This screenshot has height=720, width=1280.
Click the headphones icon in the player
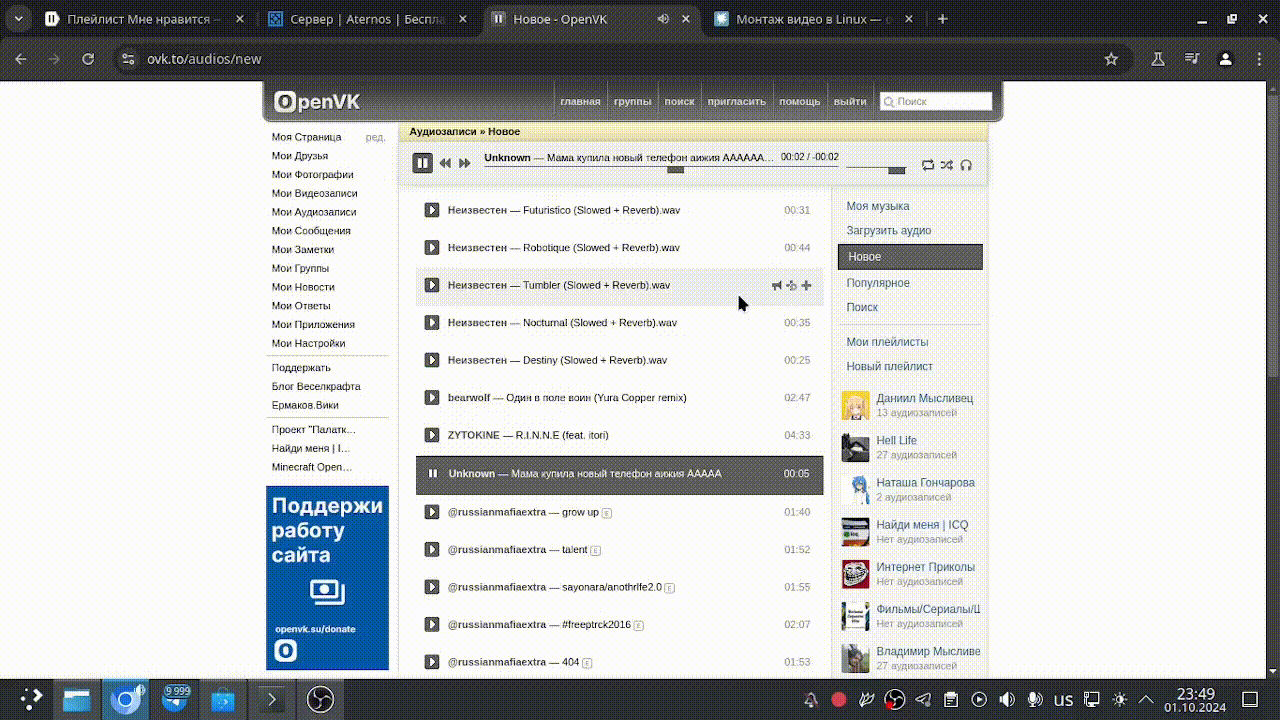[x=966, y=165]
